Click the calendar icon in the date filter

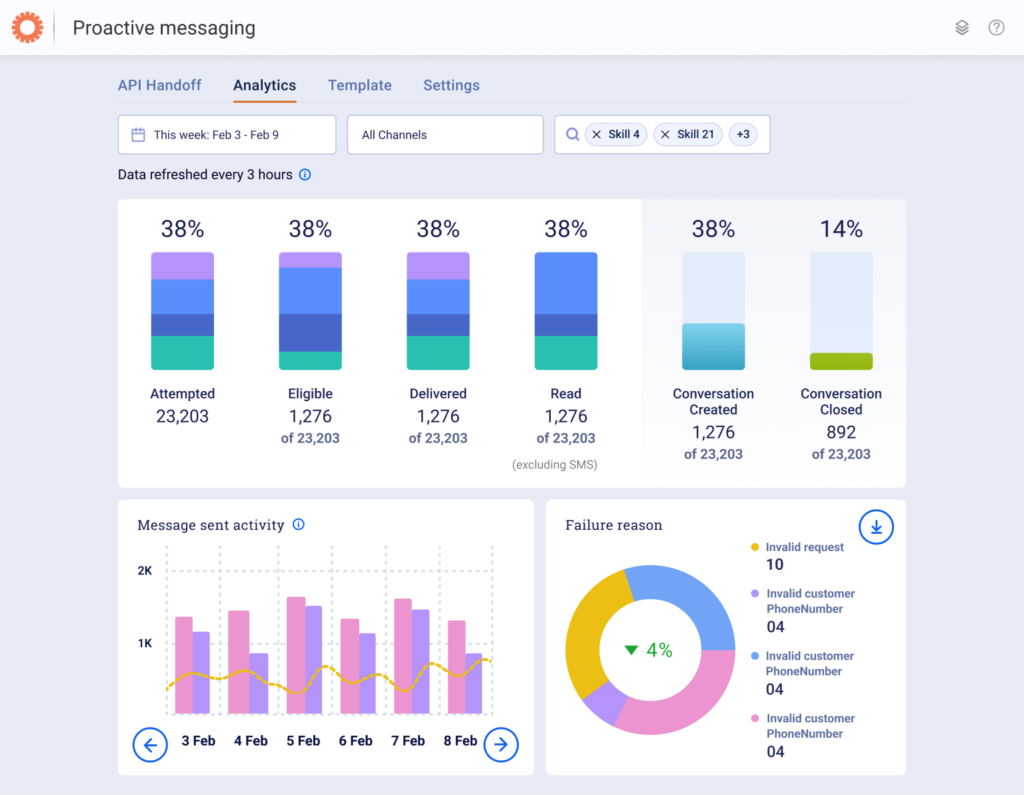pyautogui.click(x=138, y=133)
